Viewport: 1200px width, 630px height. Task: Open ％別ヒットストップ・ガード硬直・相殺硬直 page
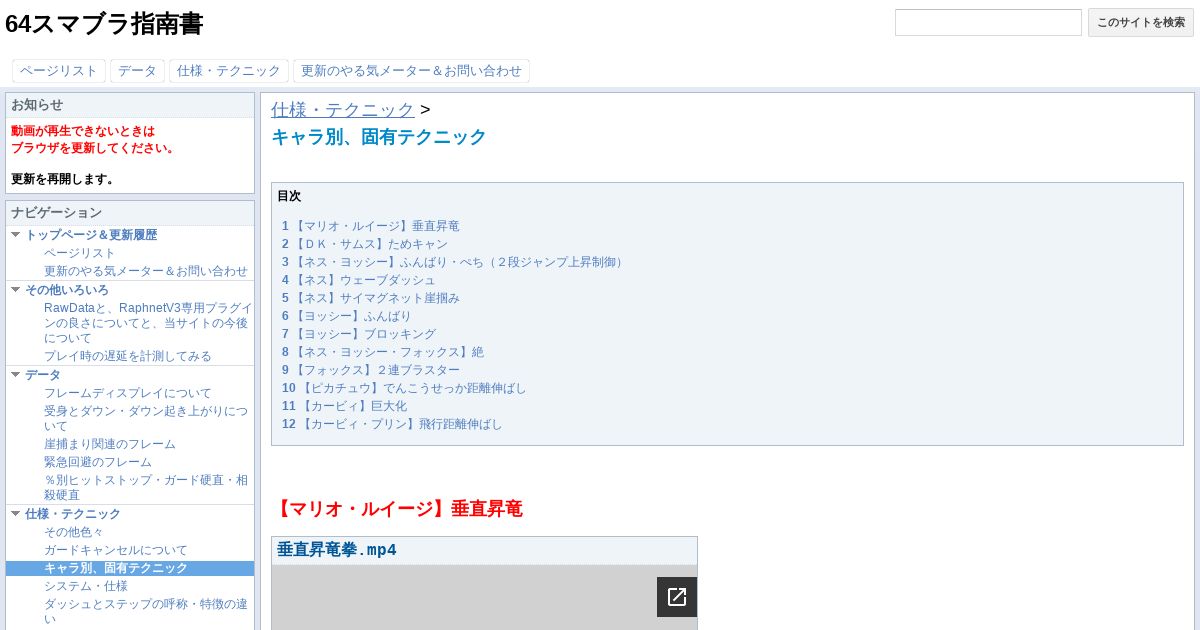[x=146, y=487]
